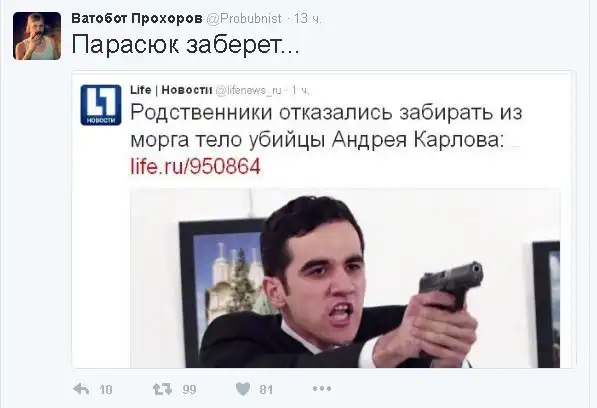Click the like count 81
Image resolution: width=597 pixels, height=408 pixels.
pos(266,389)
